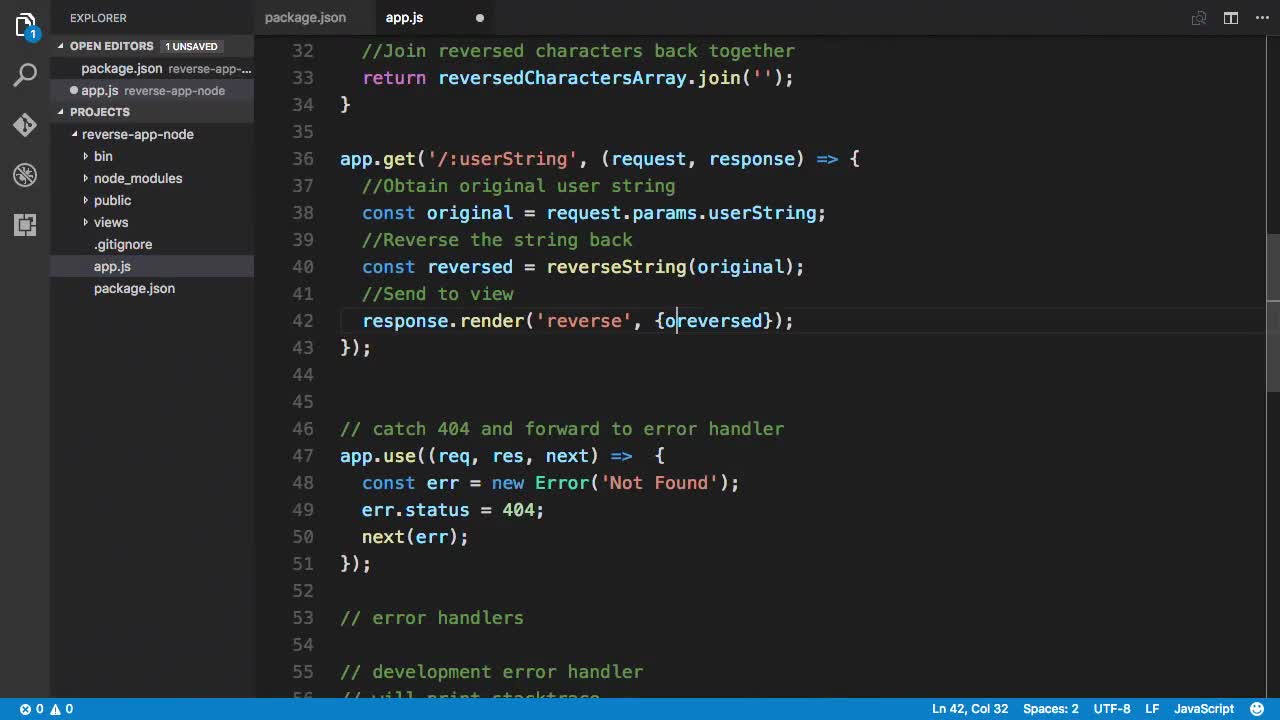Open package.json in Open Editors list
Viewport: 1280px width, 720px height.
point(152,68)
